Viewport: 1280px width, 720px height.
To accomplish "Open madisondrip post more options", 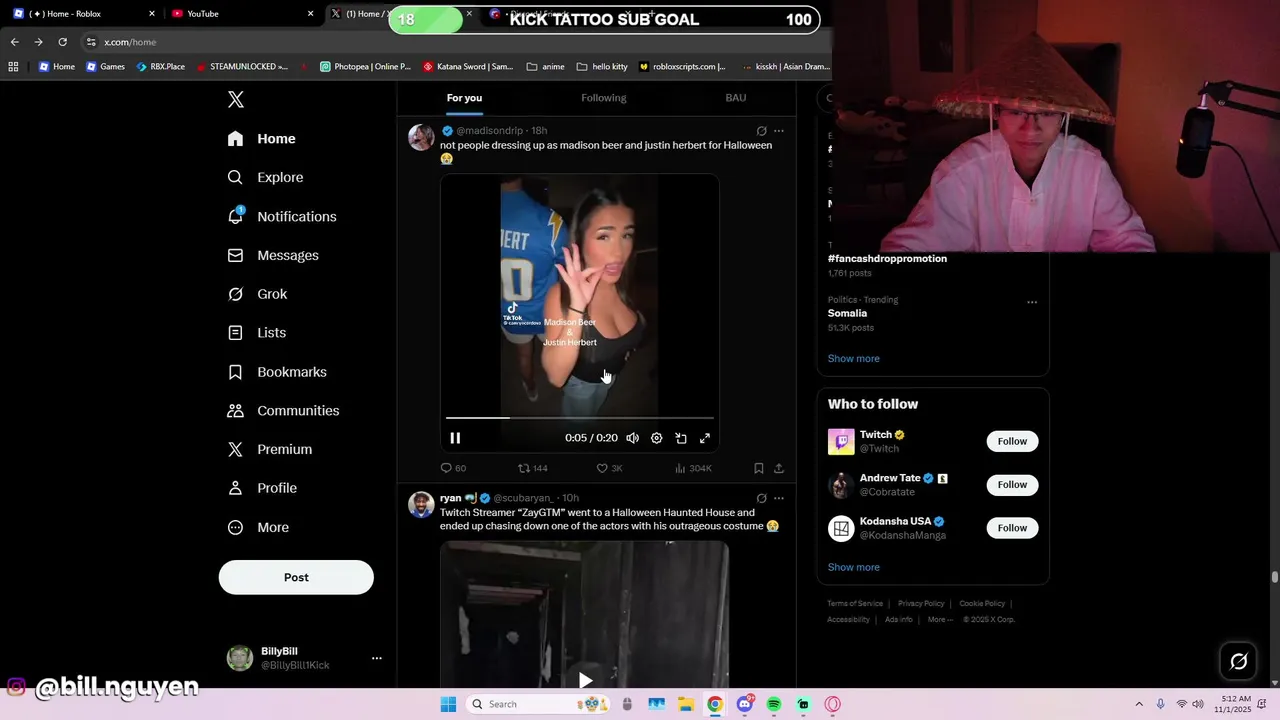I will [x=779, y=131].
